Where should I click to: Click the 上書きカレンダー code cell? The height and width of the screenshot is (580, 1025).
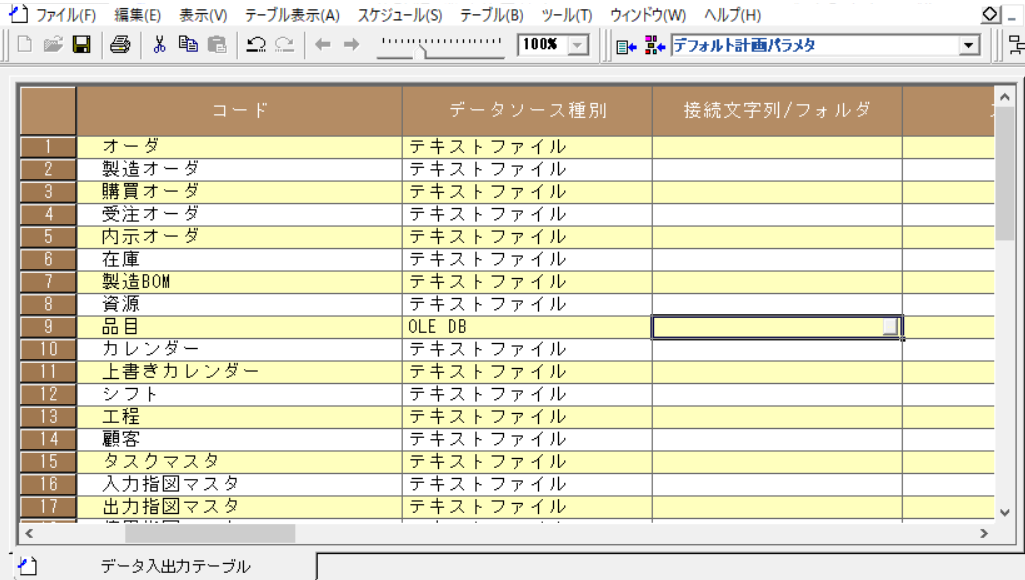pyautogui.click(x=239, y=371)
